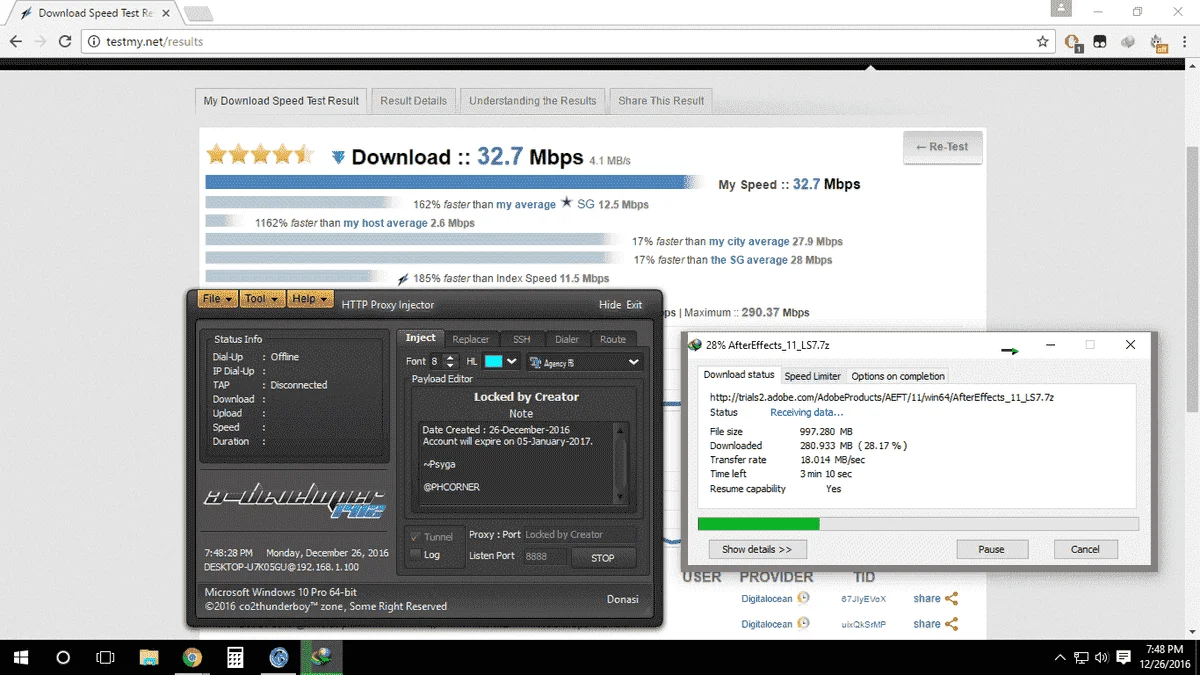The width and height of the screenshot is (1200, 675).
Task: Click the Listen Port 8888 field
Action: [x=545, y=556]
